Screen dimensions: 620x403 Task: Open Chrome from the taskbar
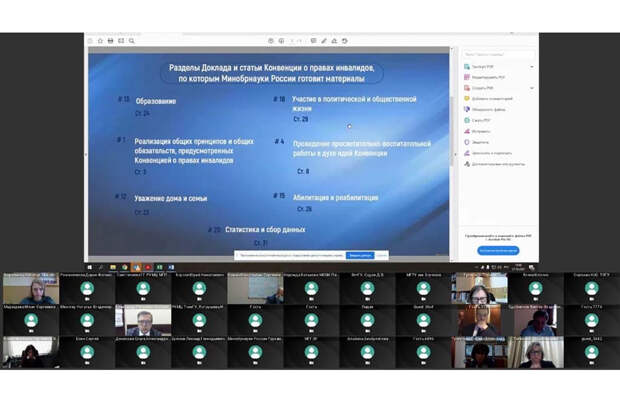coord(125,268)
